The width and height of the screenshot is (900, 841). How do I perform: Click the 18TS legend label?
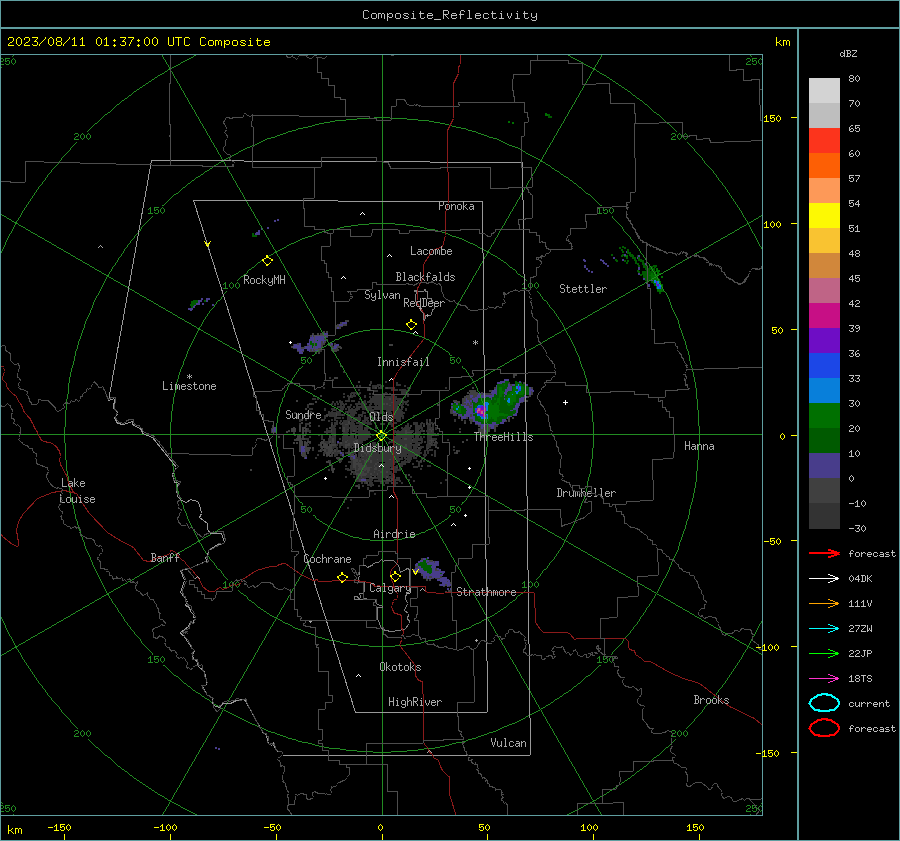[x=860, y=679]
